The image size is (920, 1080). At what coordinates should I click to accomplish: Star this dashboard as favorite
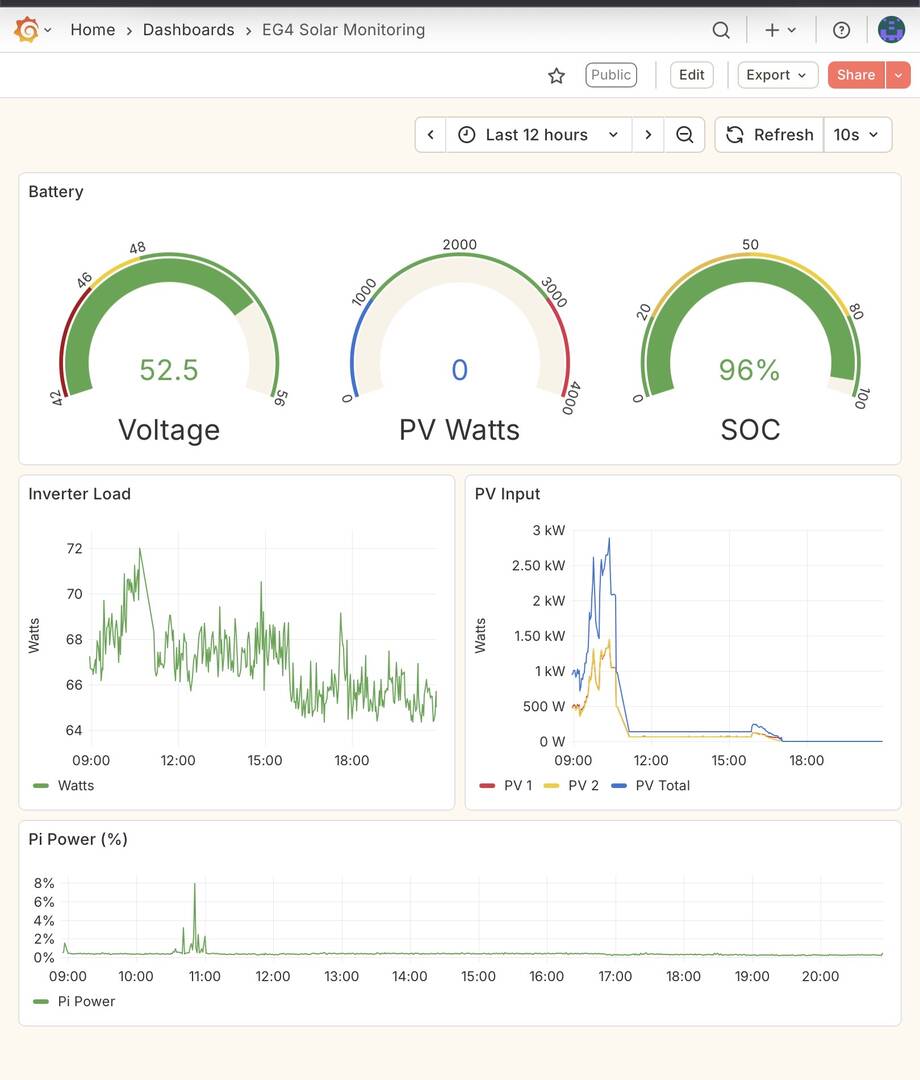point(557,75)
